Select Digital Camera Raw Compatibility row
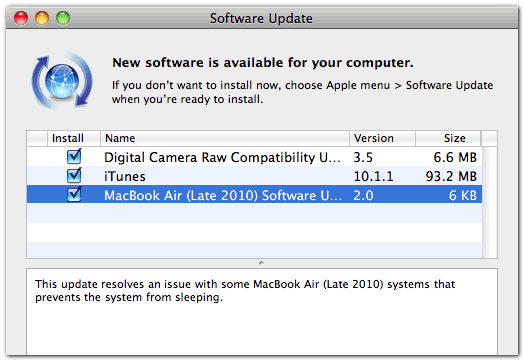Screen dimensions: 524x361 (254, 157)
